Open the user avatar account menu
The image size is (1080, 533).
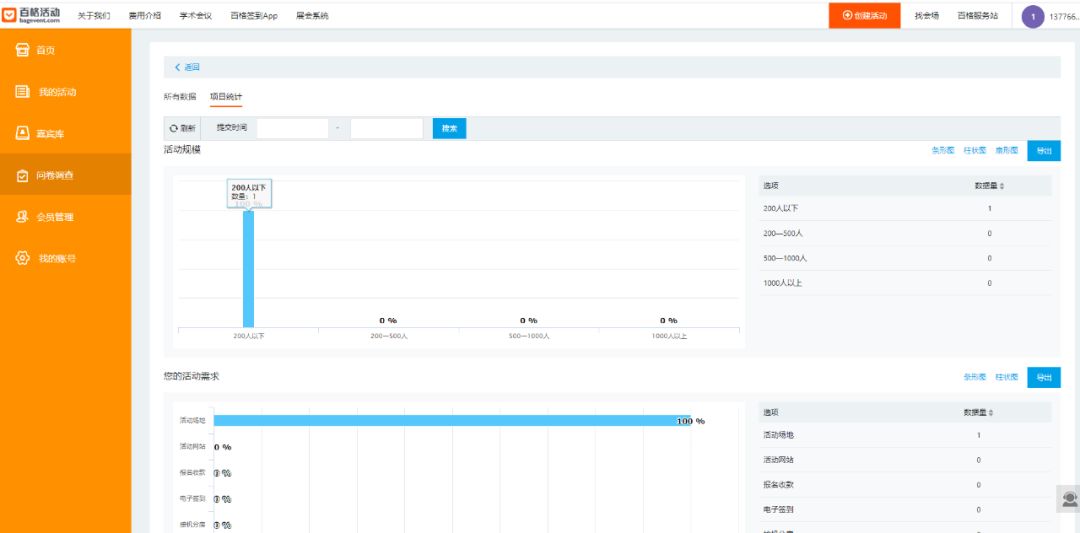tap(1032, 17)
